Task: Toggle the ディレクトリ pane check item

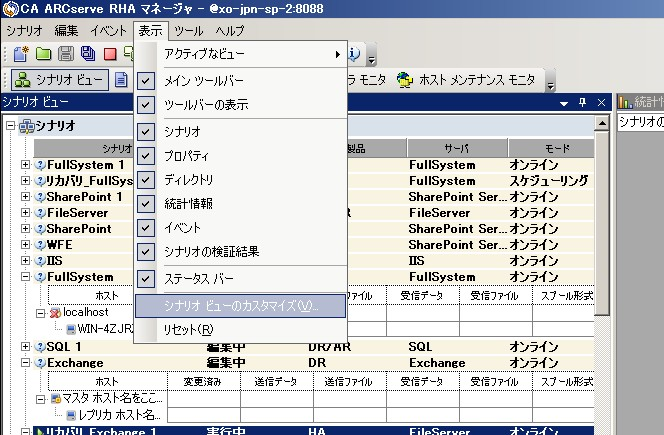Action: [x=145, y=180]
